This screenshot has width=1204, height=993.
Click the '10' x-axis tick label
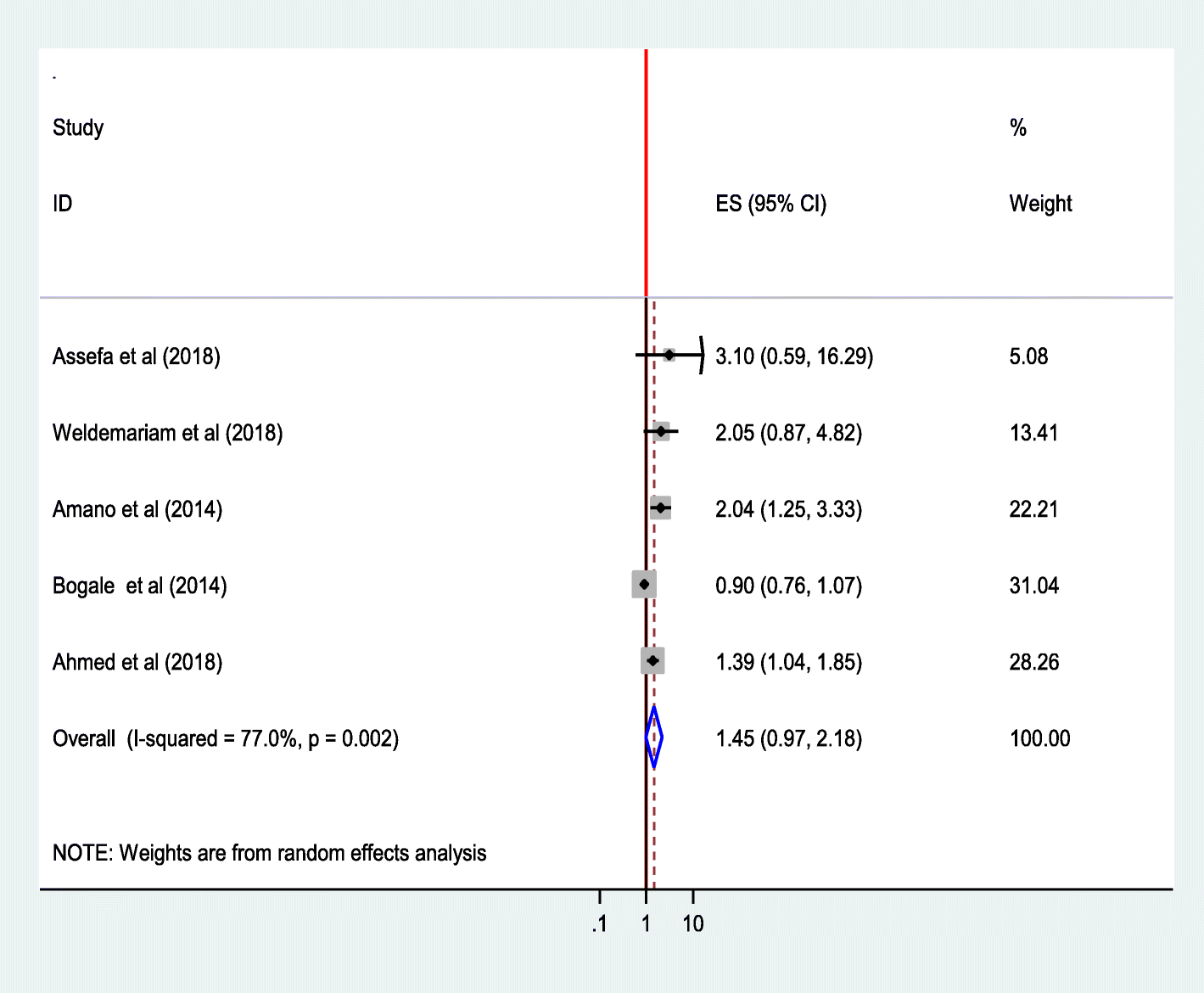(693, 923)
